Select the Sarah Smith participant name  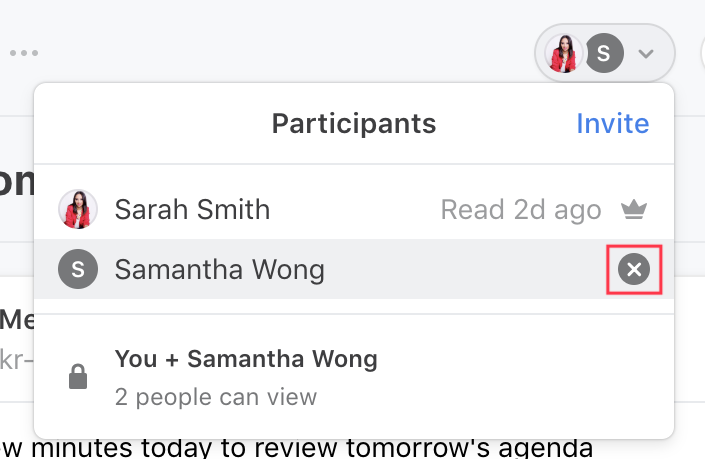pyautogui.click(x=192, y=209)
